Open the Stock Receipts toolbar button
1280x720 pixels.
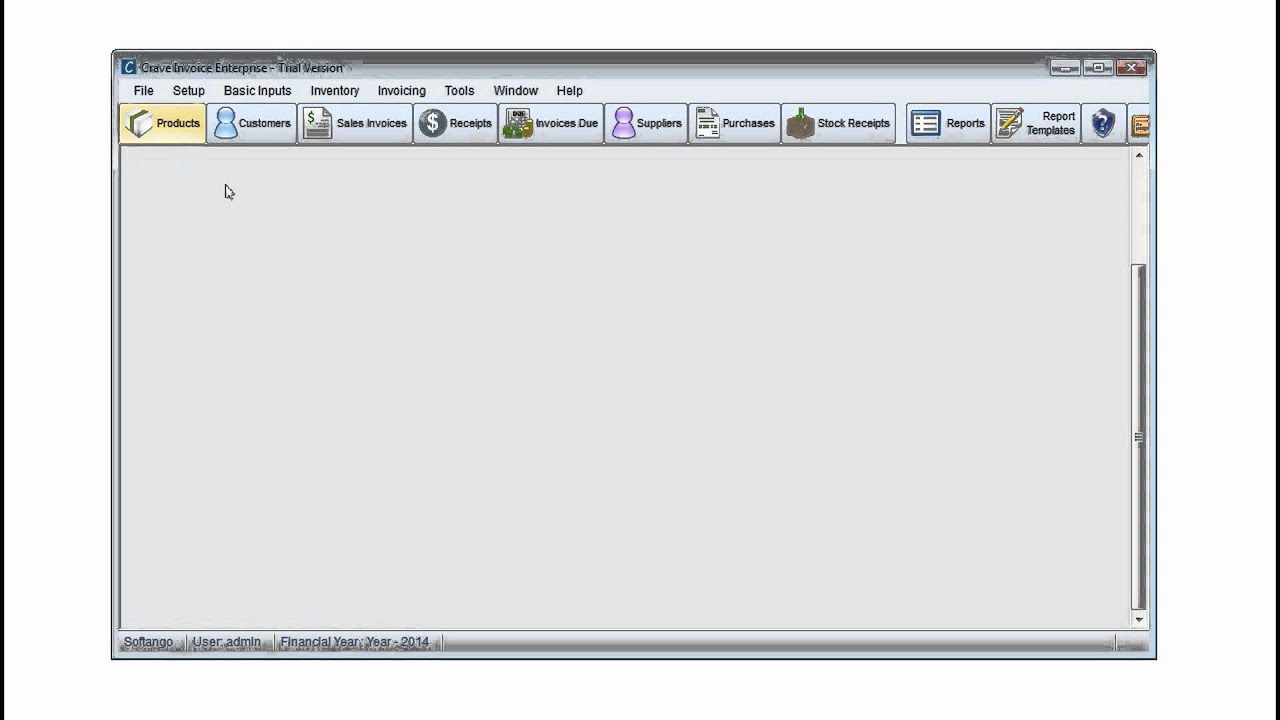pyautogui.click(x=839, y=123)
